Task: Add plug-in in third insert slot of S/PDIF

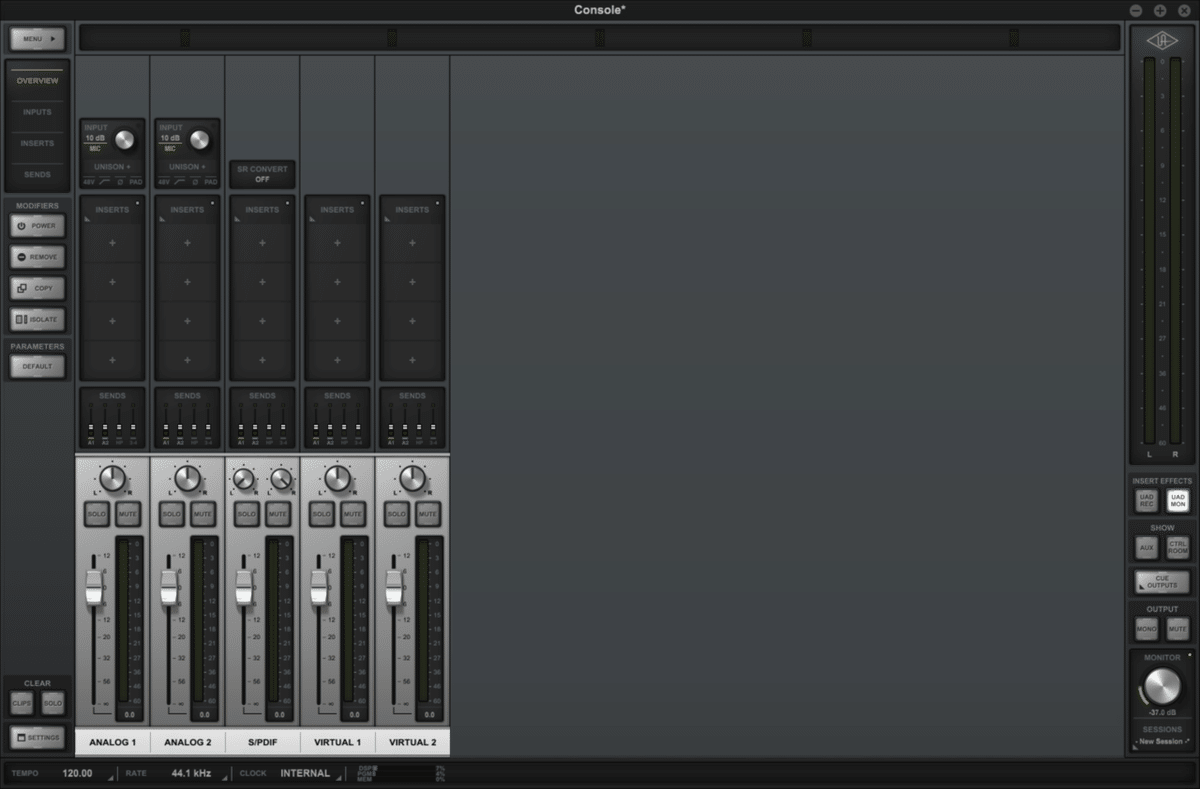Action: coord(262,321)
